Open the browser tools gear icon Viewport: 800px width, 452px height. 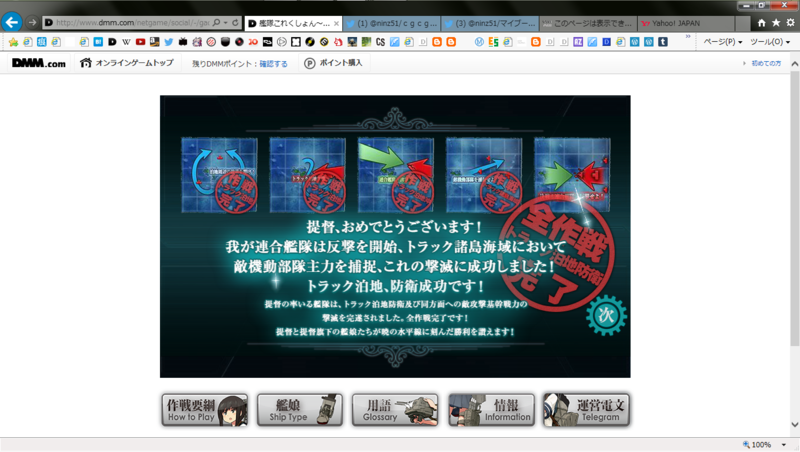(x=790, y=22)
